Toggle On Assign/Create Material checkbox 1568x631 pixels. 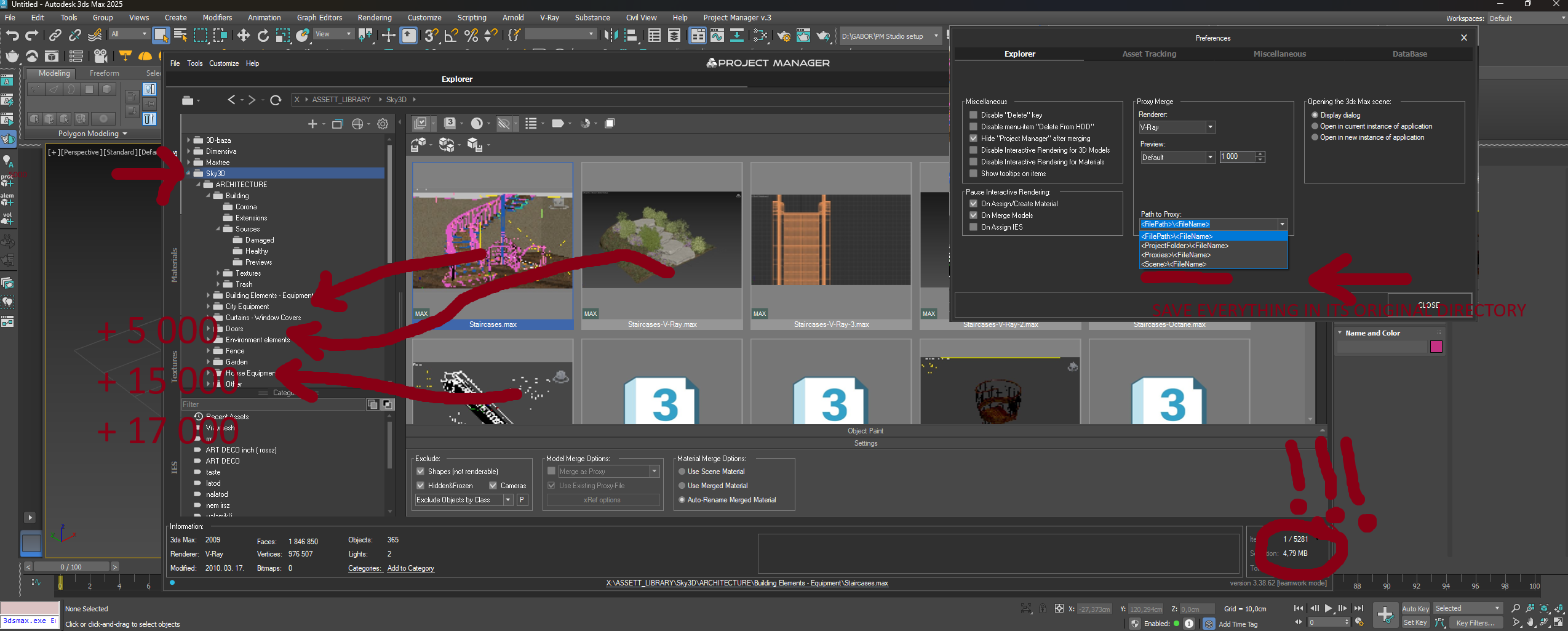(973, 203)
